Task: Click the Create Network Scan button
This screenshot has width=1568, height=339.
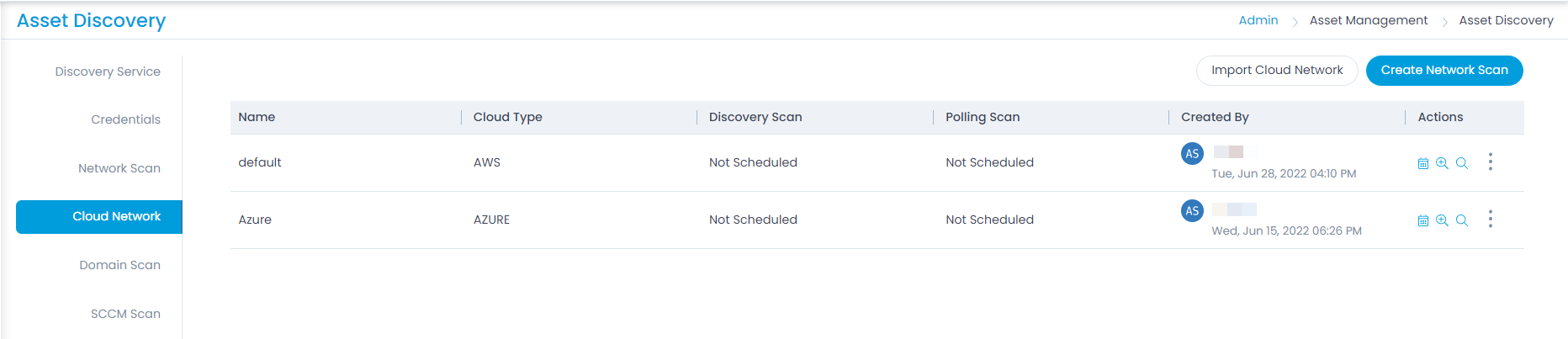Action: (1444, 71)
